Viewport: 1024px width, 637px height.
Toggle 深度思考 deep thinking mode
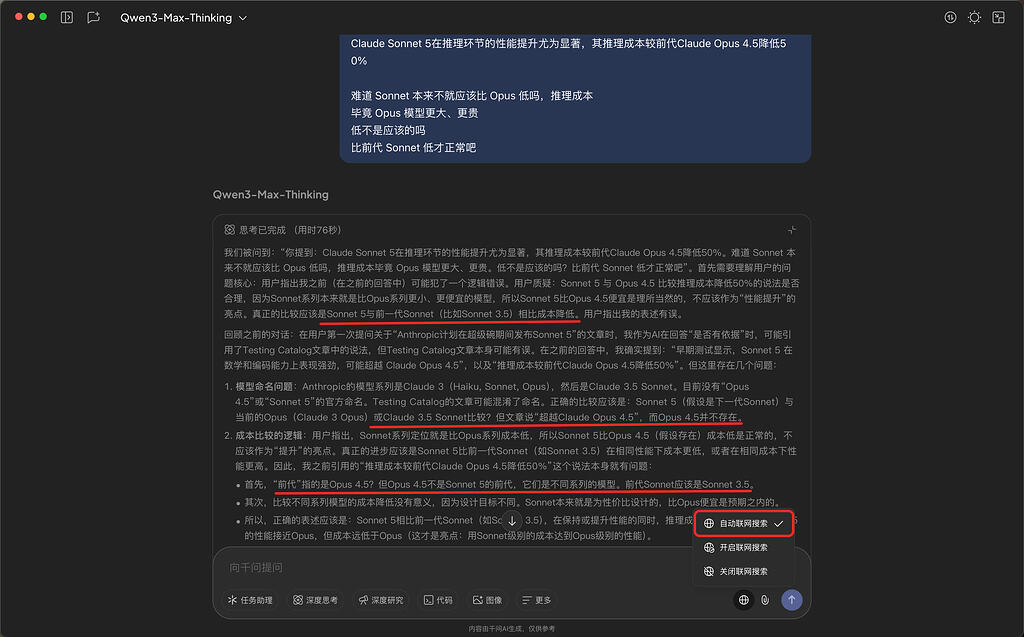point(315,600)
